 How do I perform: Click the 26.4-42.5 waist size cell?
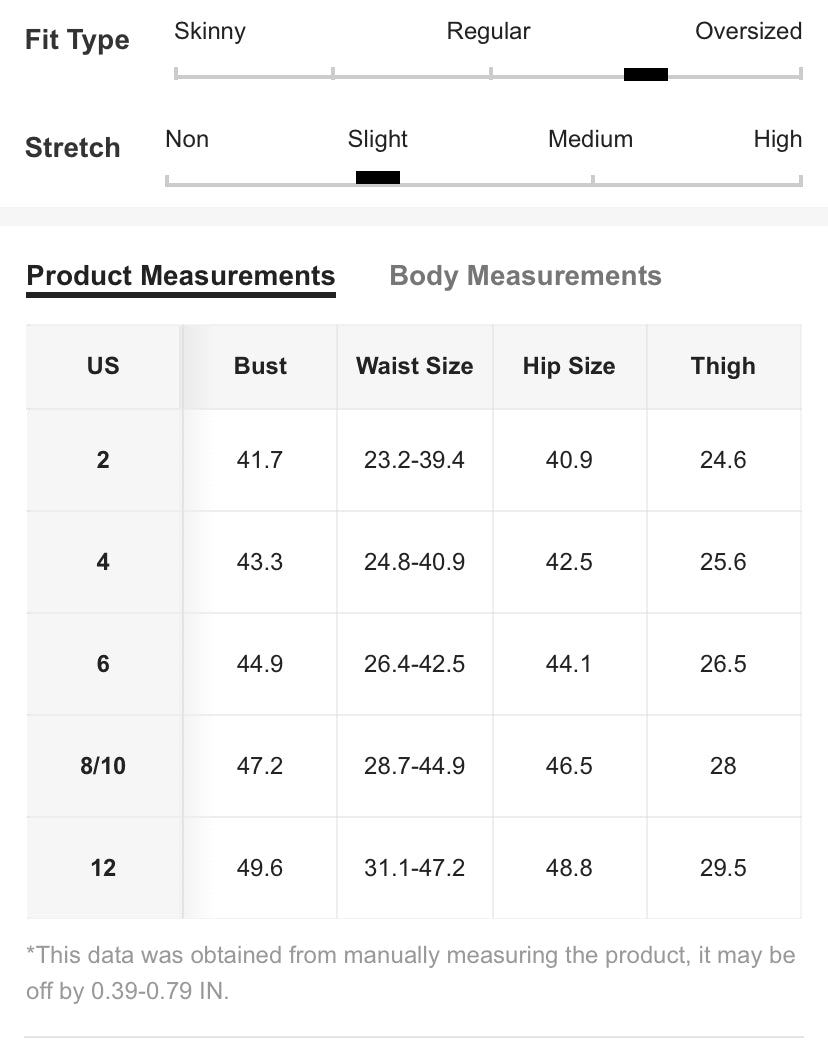tap(414, 664)
